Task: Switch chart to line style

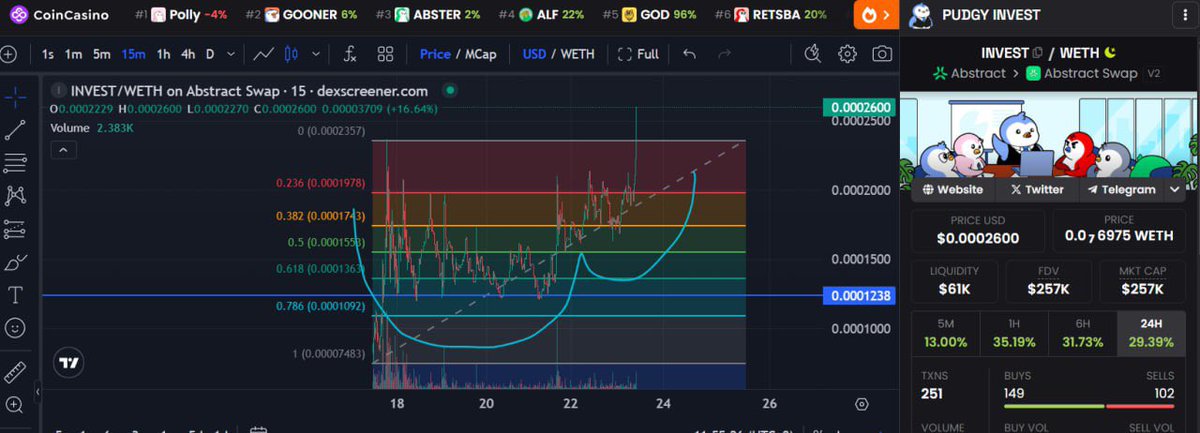Action: pos(264,54)
